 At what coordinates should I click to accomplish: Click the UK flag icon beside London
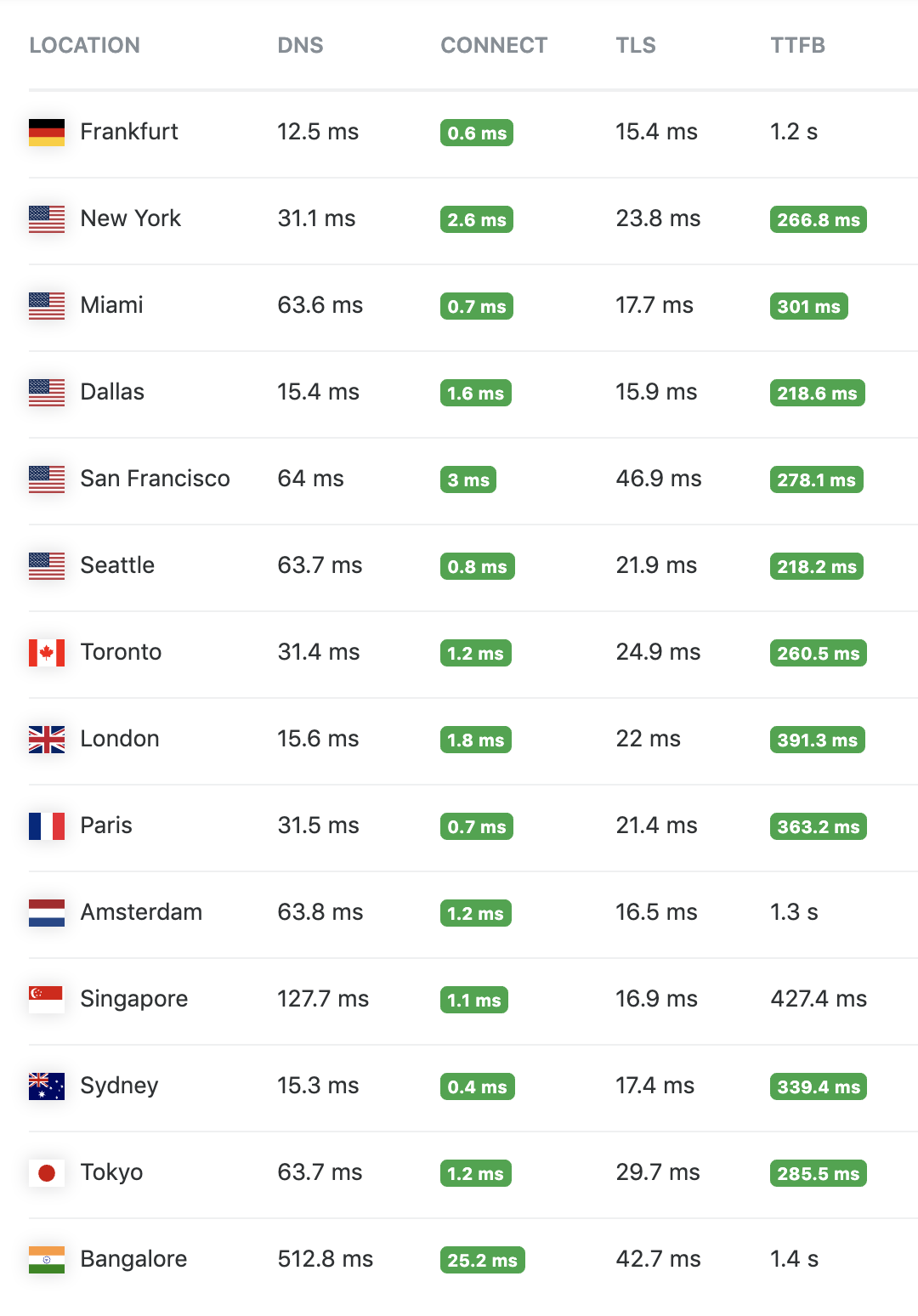pyautogui.click(x=47, y=739)
